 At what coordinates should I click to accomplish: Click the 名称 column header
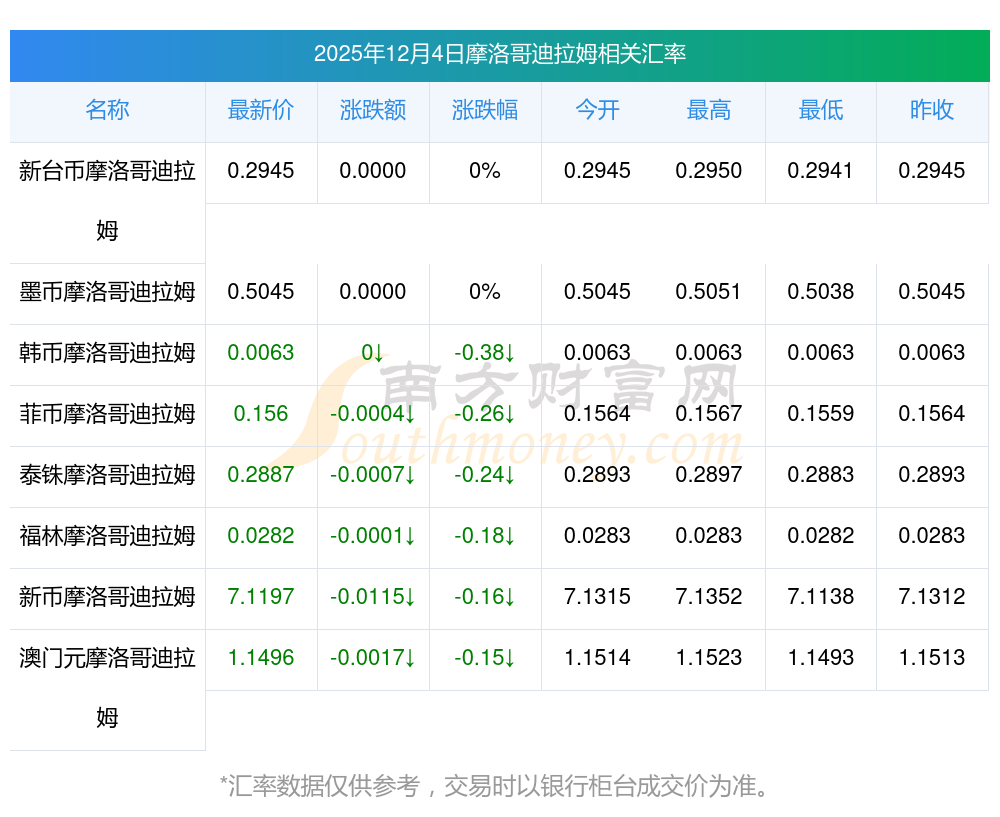(107, 110)
